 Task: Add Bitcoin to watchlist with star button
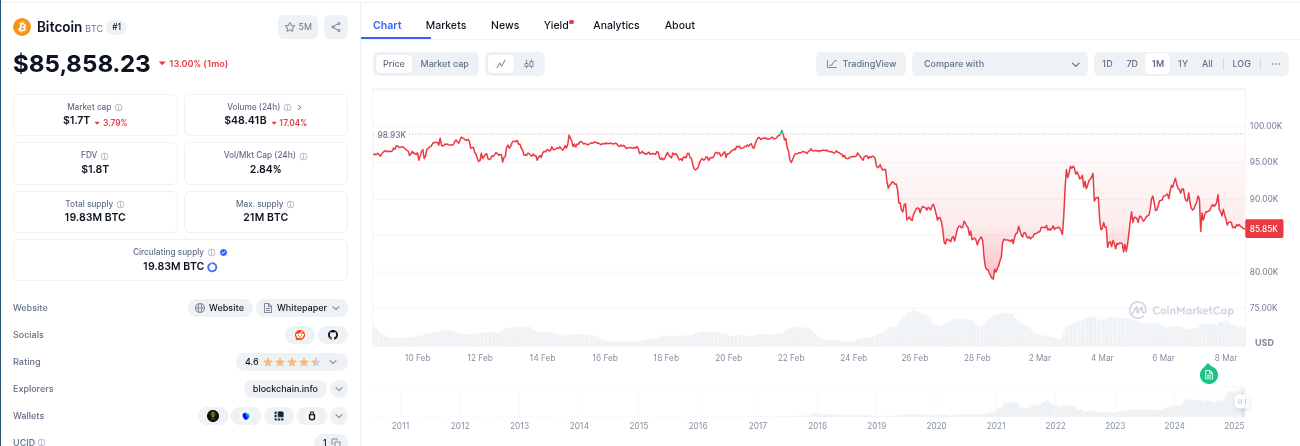point(298,27)
